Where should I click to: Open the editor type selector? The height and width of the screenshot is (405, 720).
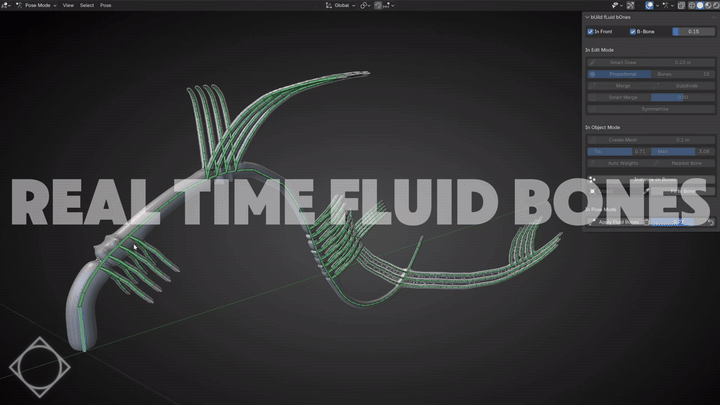tap(6, 5)
